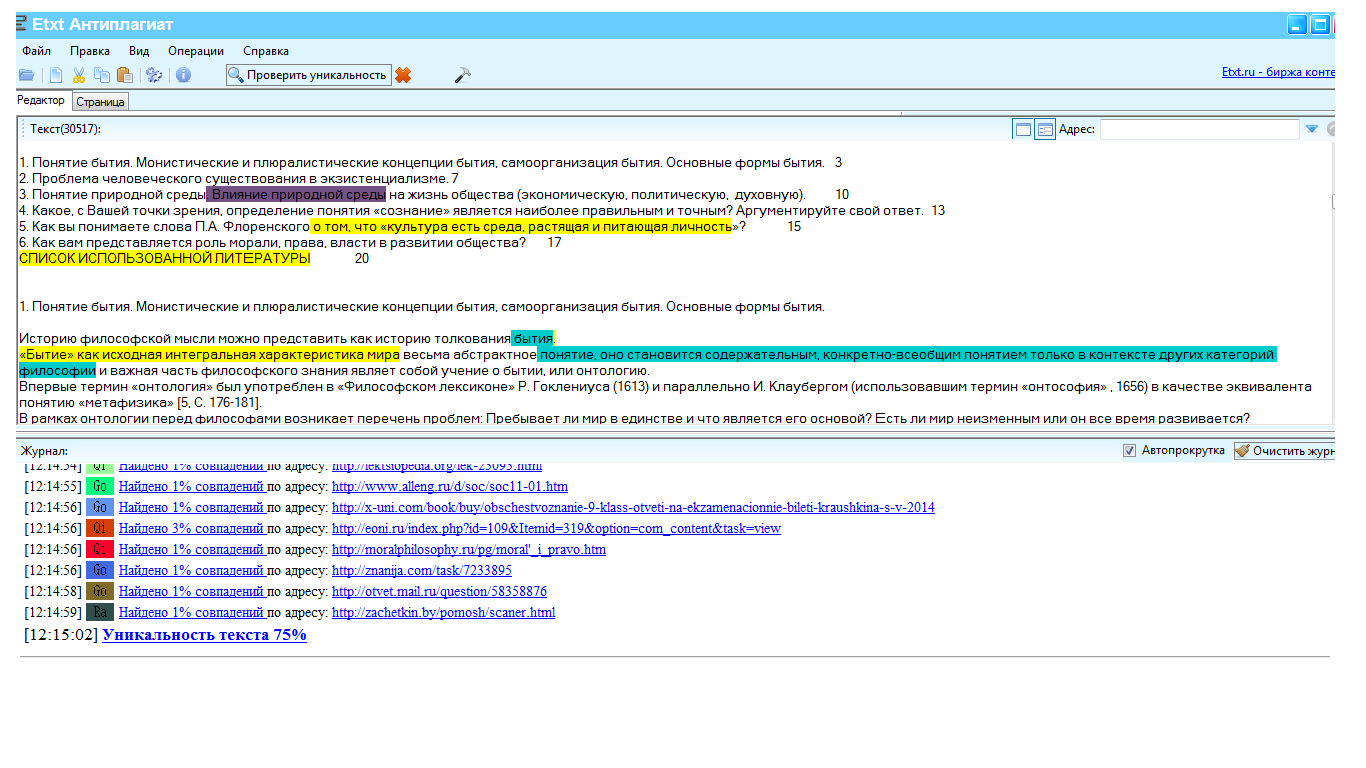
Task: Open the alleng.ru soc11-01 URL
Action: click(450, 487)
